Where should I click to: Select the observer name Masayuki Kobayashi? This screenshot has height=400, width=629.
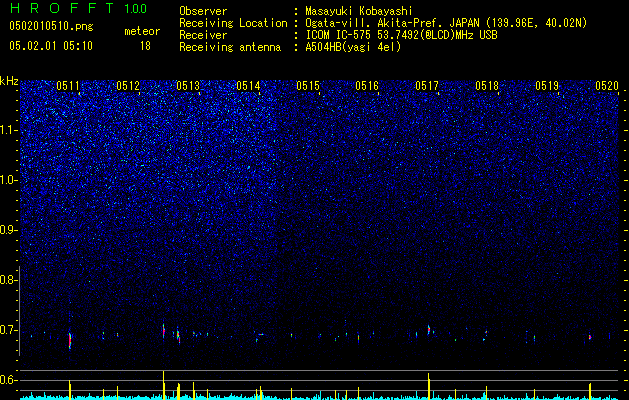click(x=359, y=11)
